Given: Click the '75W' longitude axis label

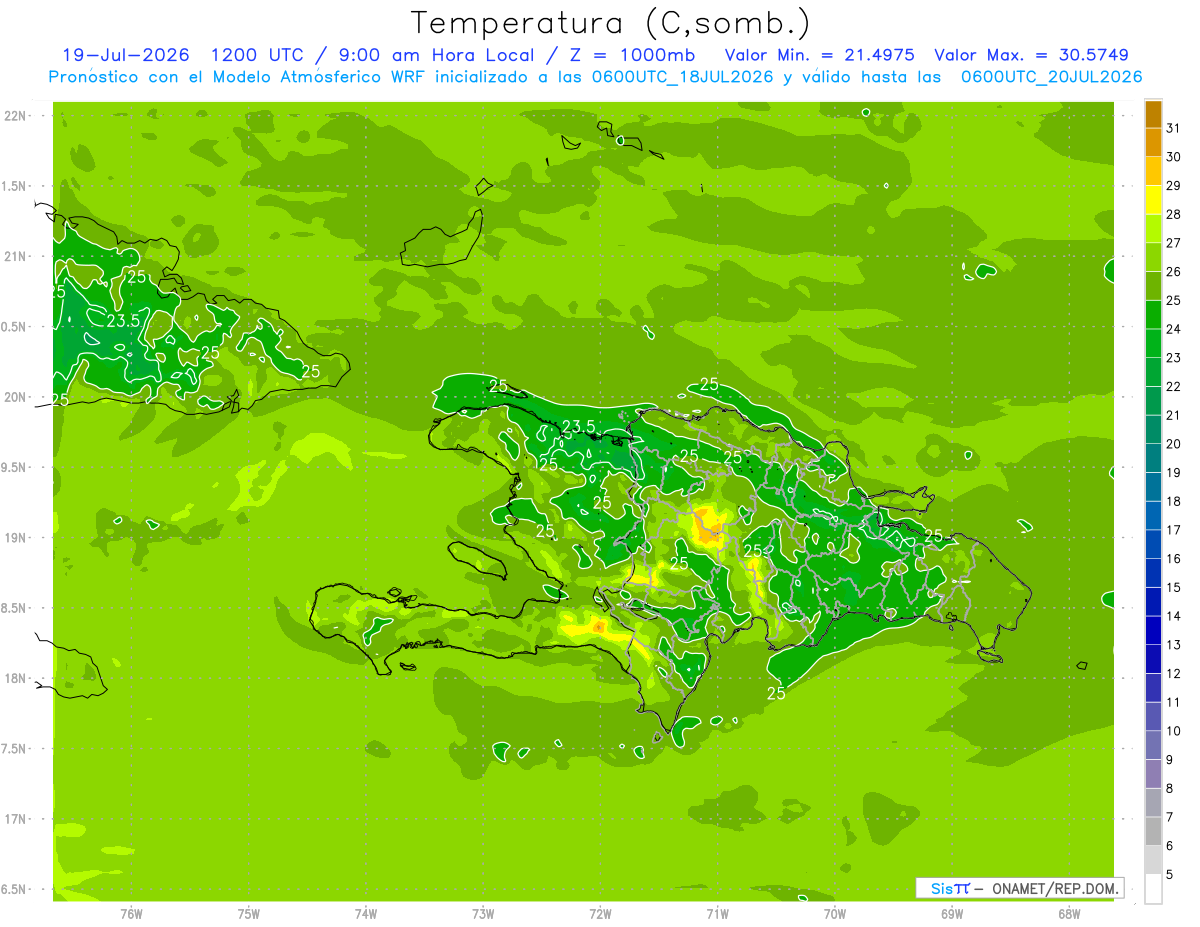Looking at the screenshot, I should tap(249, 914).
